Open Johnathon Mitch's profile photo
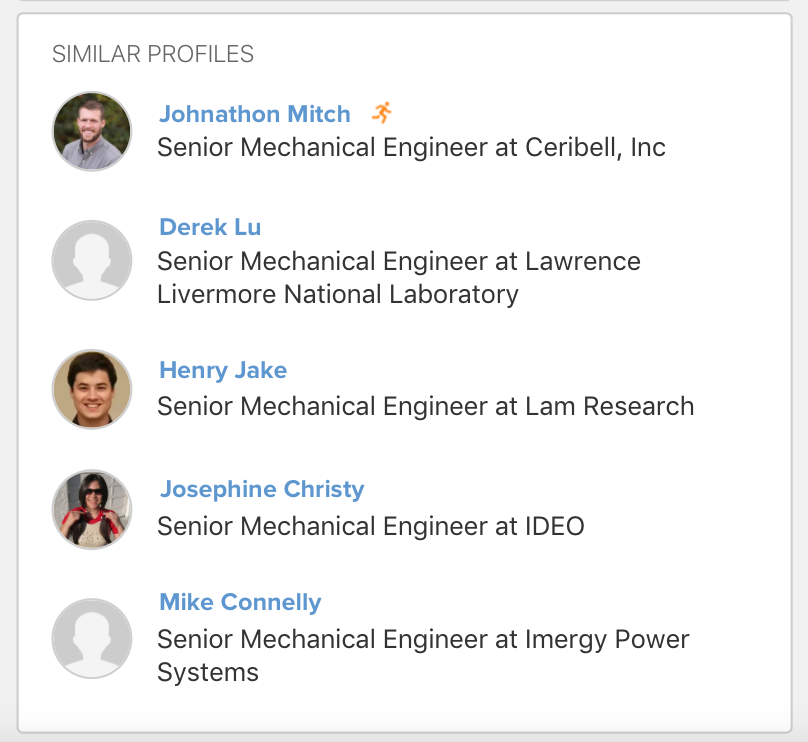The height and width of the screenshot is (742, 808). pos(92,131)
